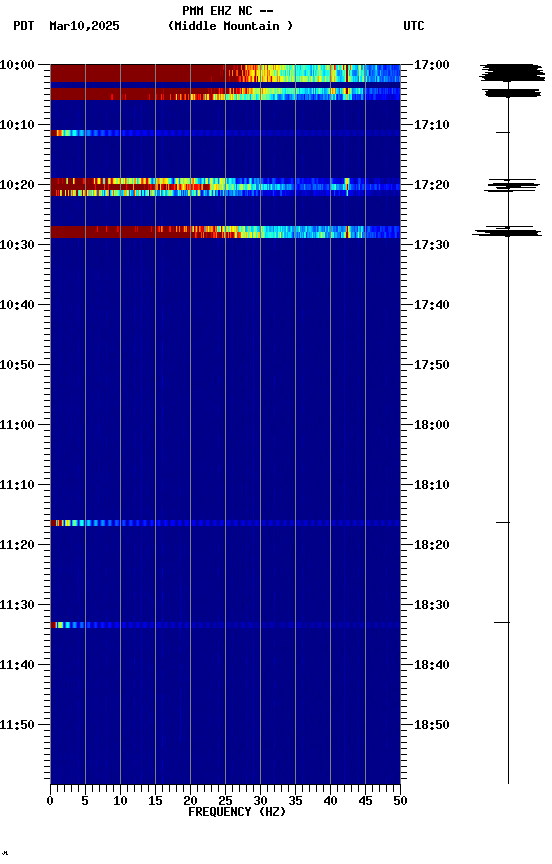552x864 pixels.
Task: Click the spectrogram streak near 11:16
Action: [x=225, y=523]
